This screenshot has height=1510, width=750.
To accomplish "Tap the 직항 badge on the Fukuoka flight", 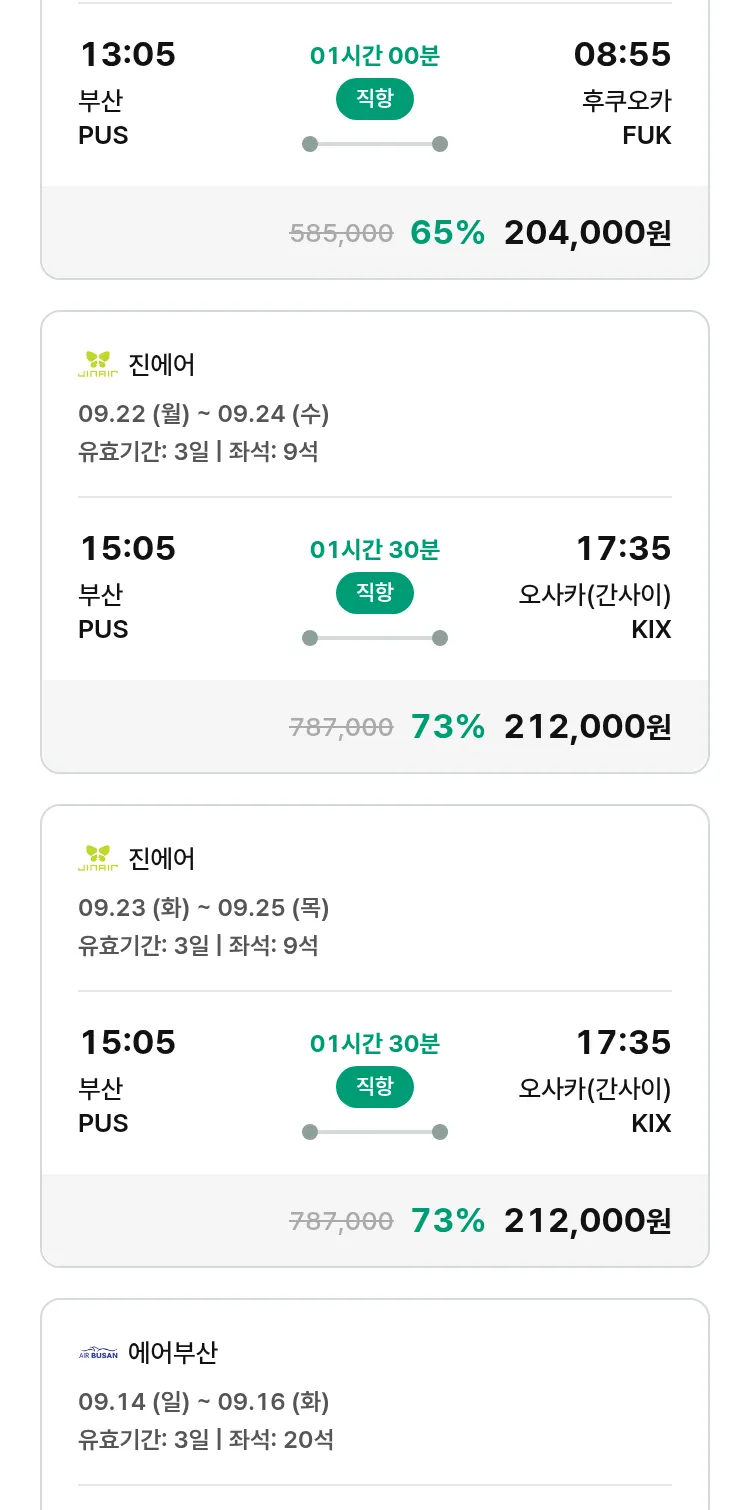I will tap(374, 99).
